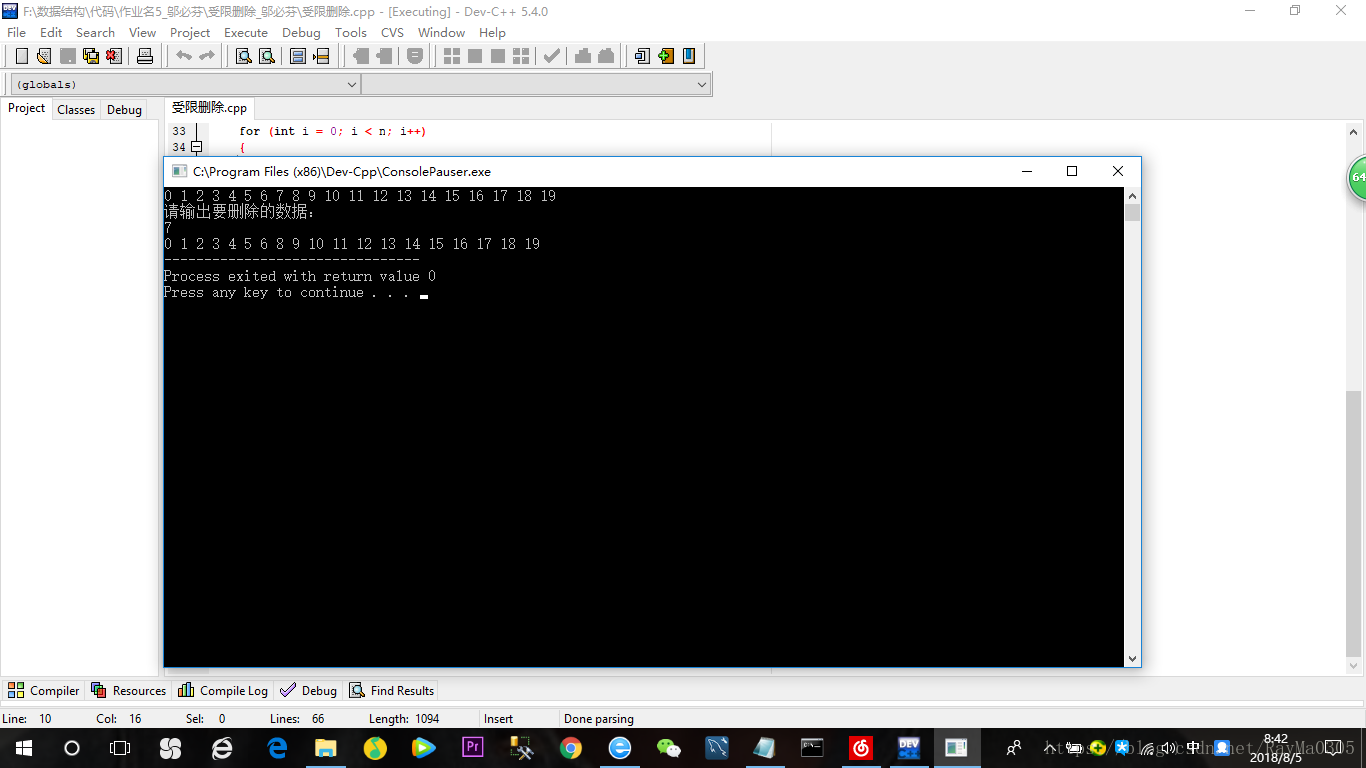Open Replace via second magnifier toolbar icon
1366x768 pixels.
pos(267,56)
